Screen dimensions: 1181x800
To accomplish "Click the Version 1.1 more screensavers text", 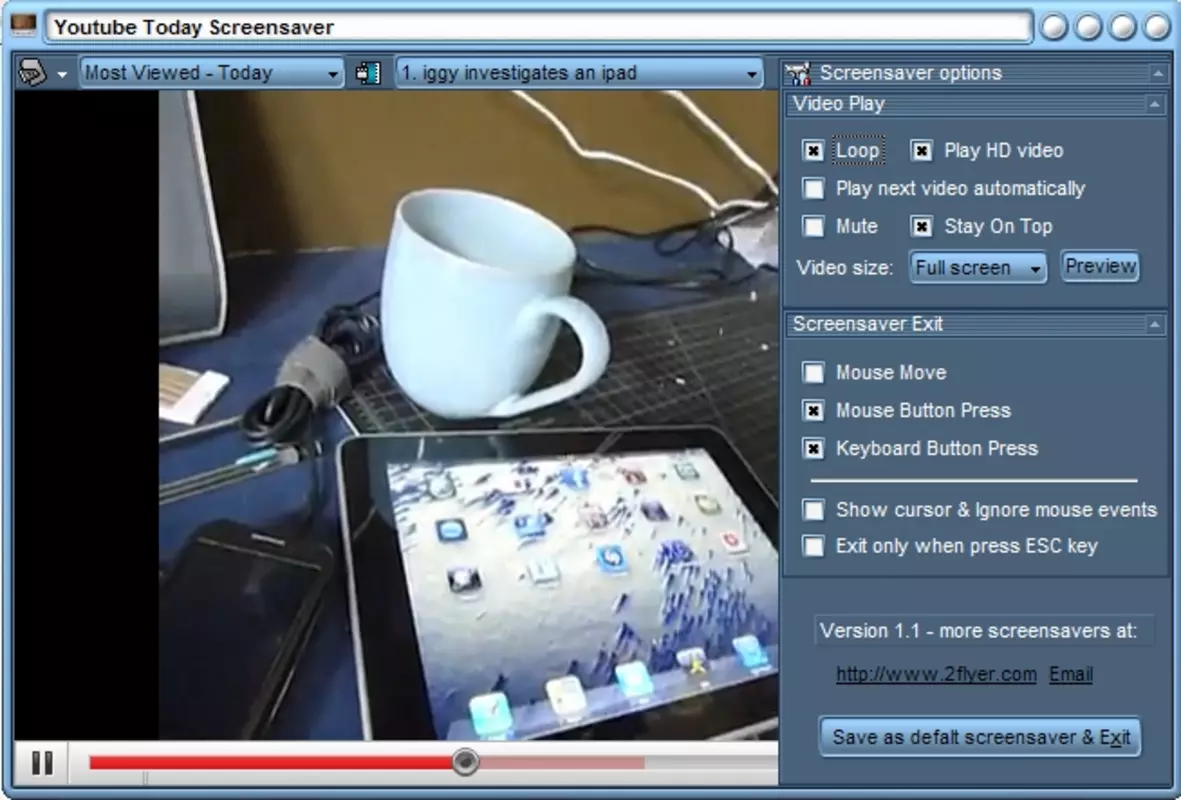I will 978,631.
